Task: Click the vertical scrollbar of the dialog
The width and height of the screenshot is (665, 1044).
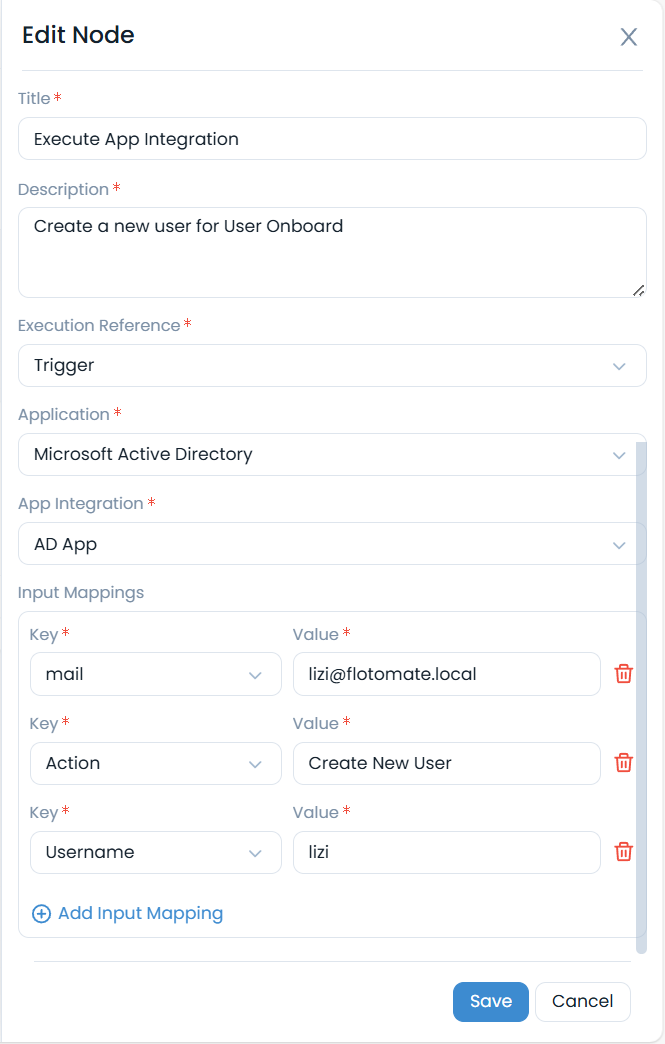Action: coord(640,700)
